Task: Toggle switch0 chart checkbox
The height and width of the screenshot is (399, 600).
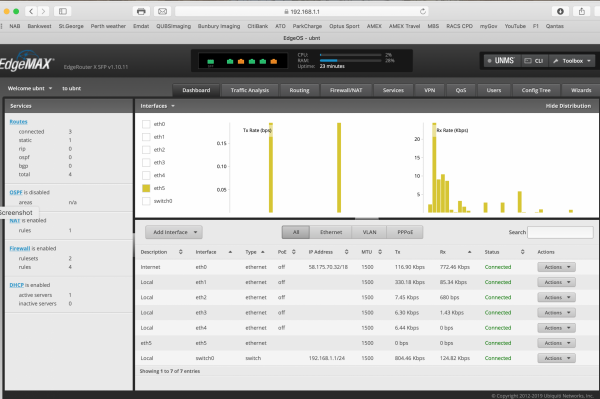Action: (x=146, y=201)
